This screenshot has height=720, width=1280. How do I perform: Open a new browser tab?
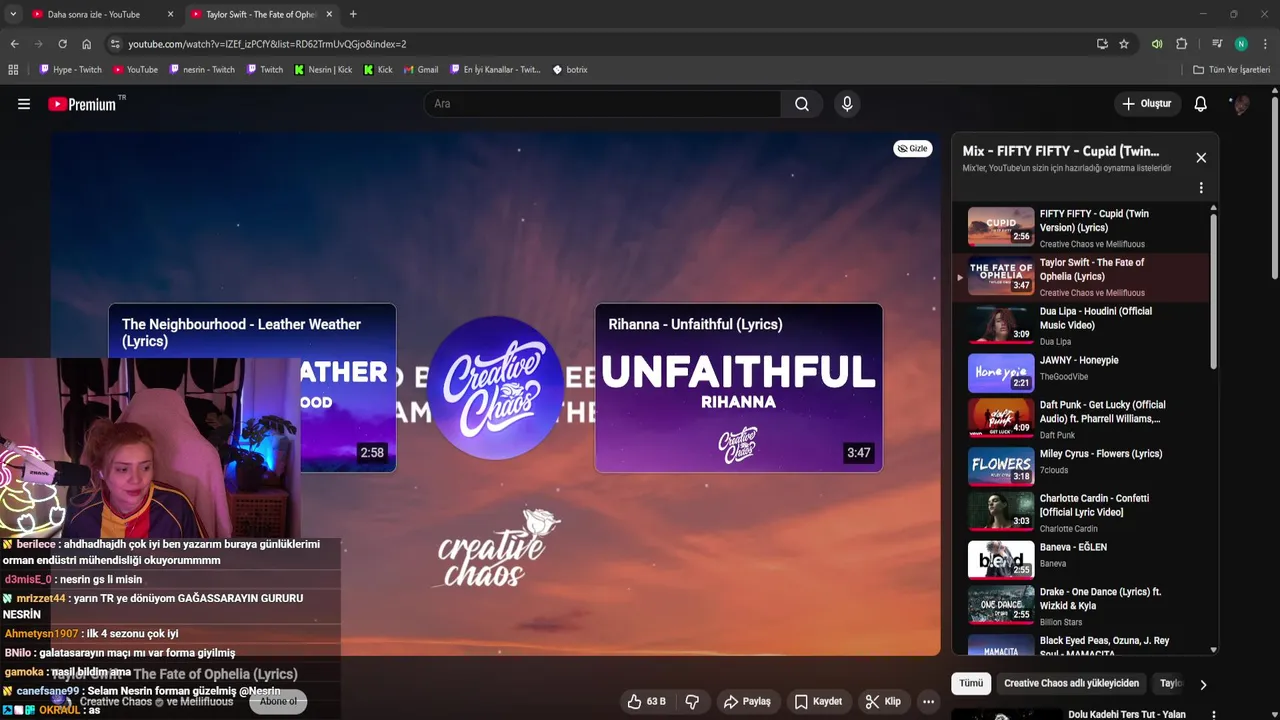tap(353, 14)
